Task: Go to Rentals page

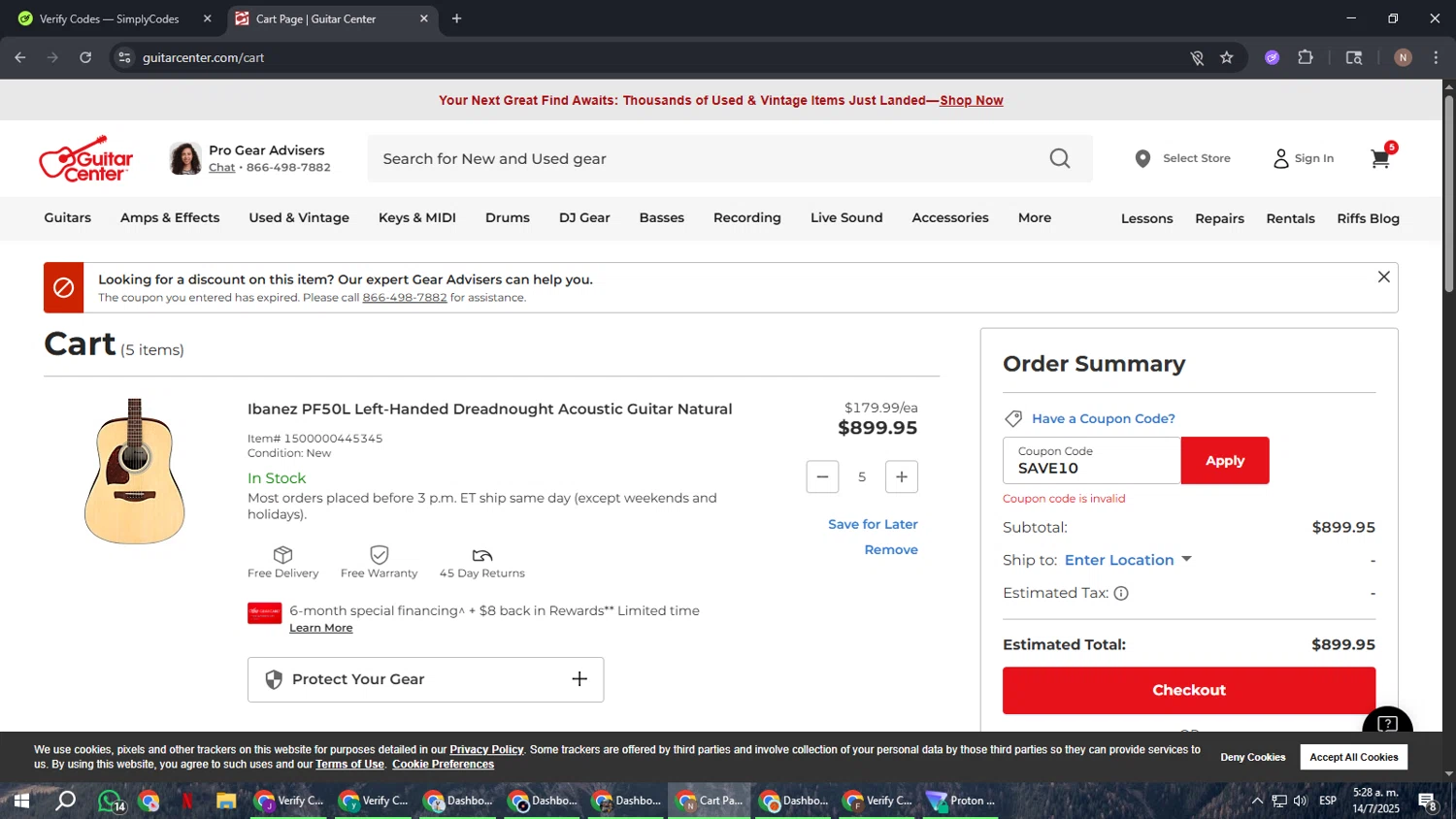Action: (1291, 218)
